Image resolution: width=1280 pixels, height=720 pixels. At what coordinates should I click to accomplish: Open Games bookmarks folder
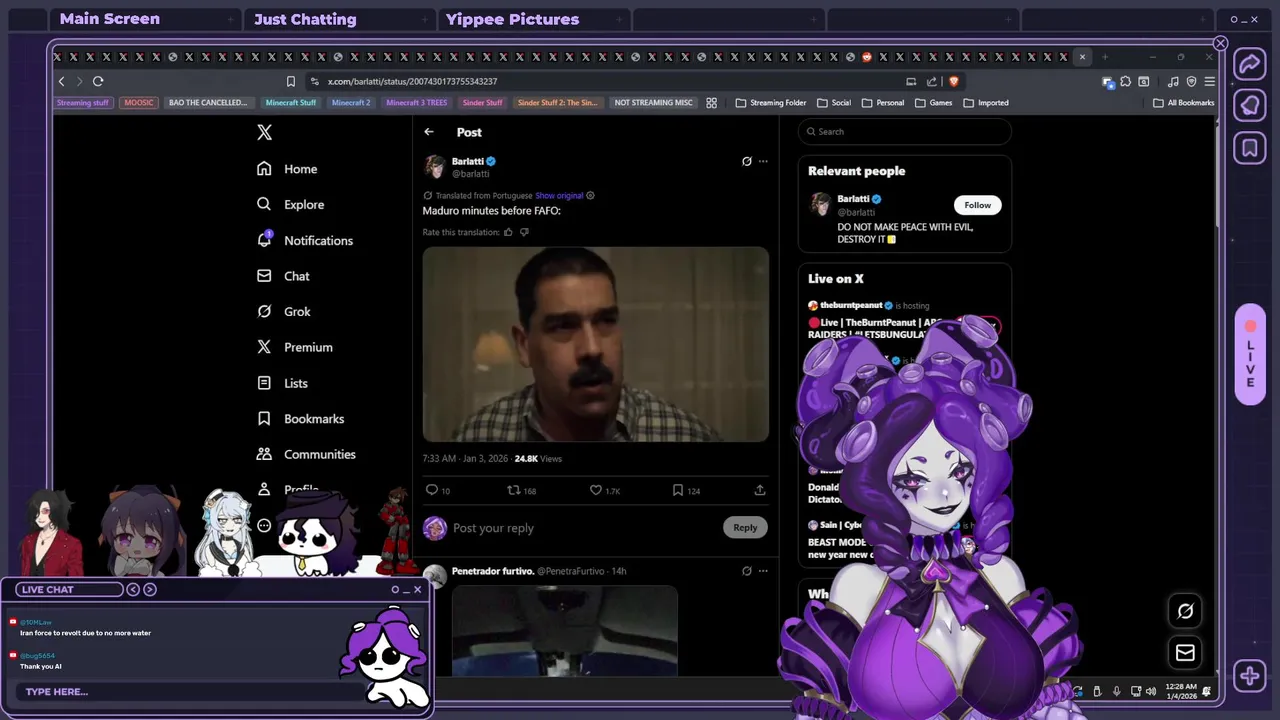tap(934, 102)
